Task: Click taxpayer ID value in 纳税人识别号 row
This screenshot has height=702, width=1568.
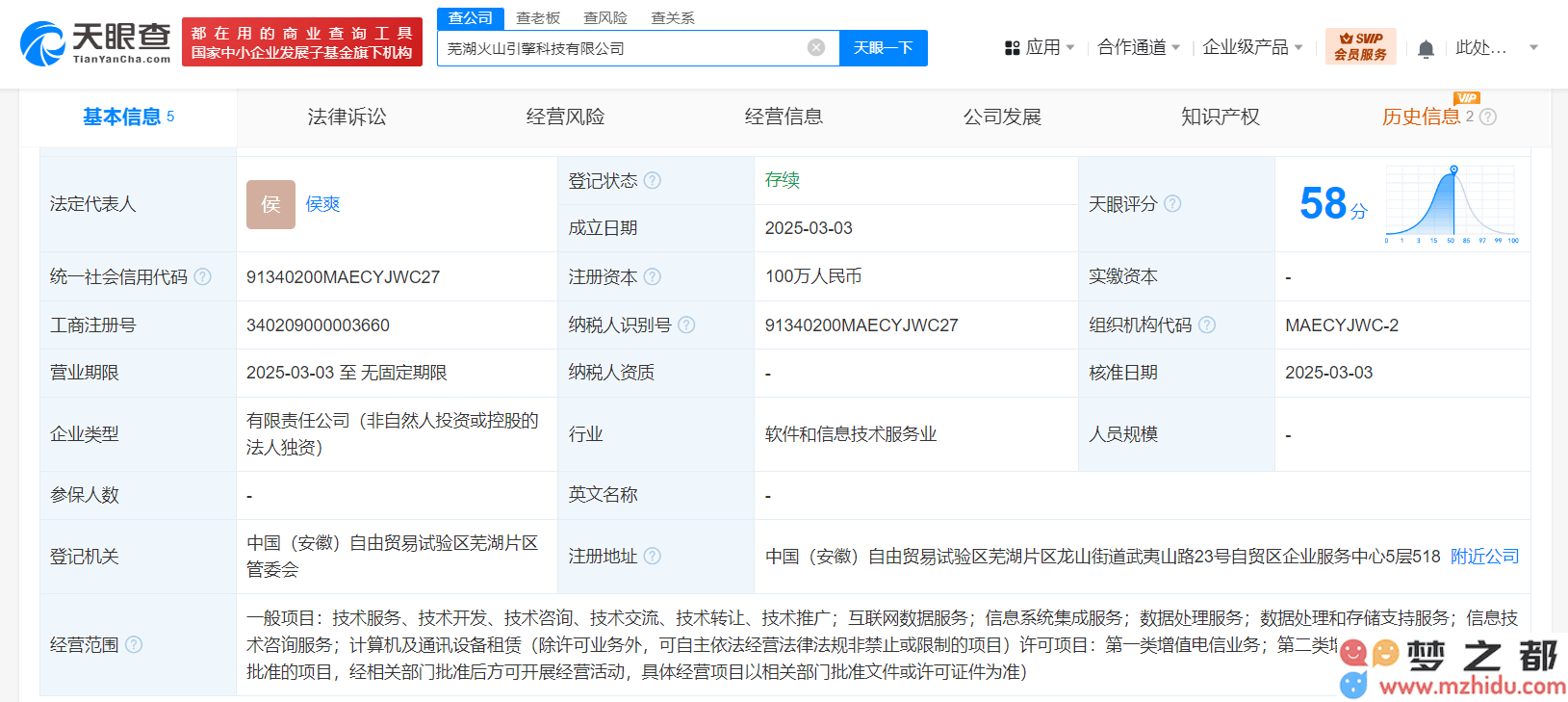Action: [861, 325]
